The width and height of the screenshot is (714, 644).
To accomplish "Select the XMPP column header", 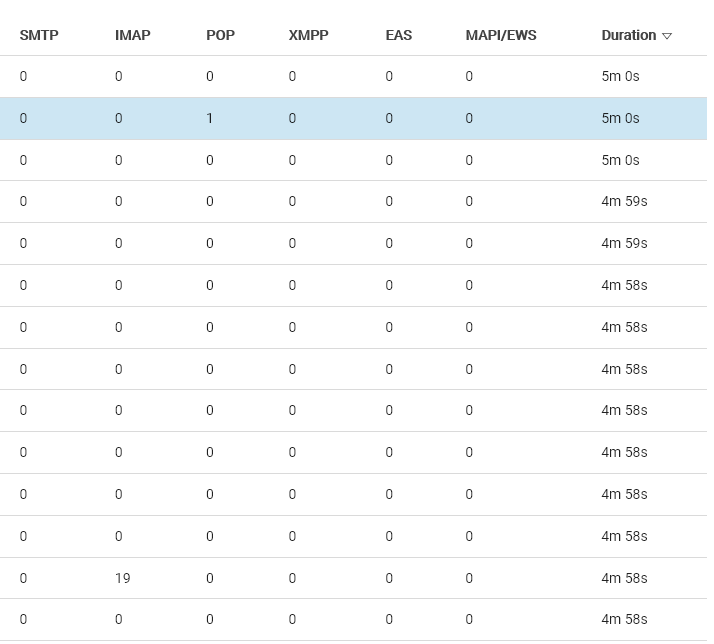I will point(308,35).
